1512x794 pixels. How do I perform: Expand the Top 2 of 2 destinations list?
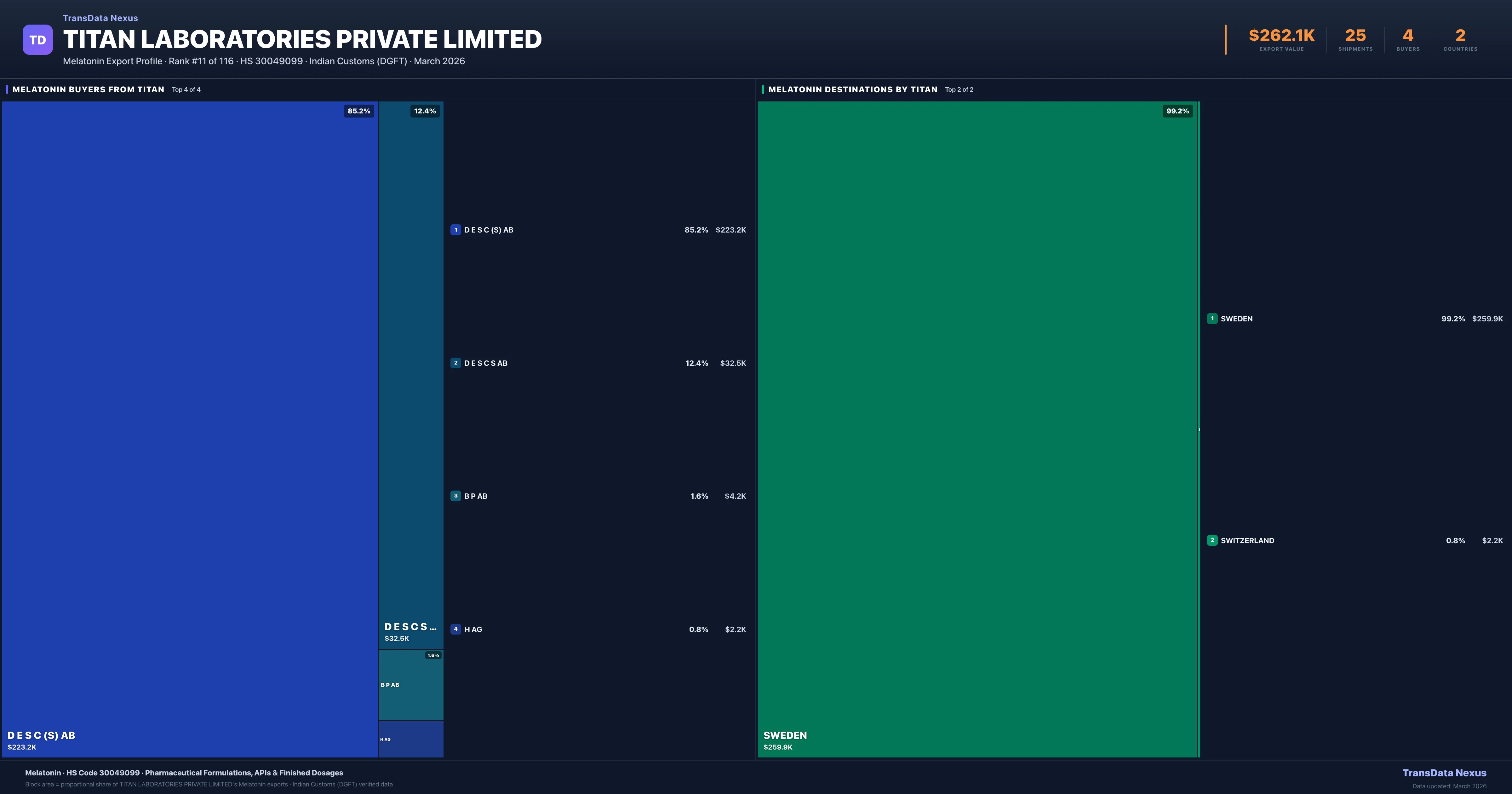coord(959,89)
